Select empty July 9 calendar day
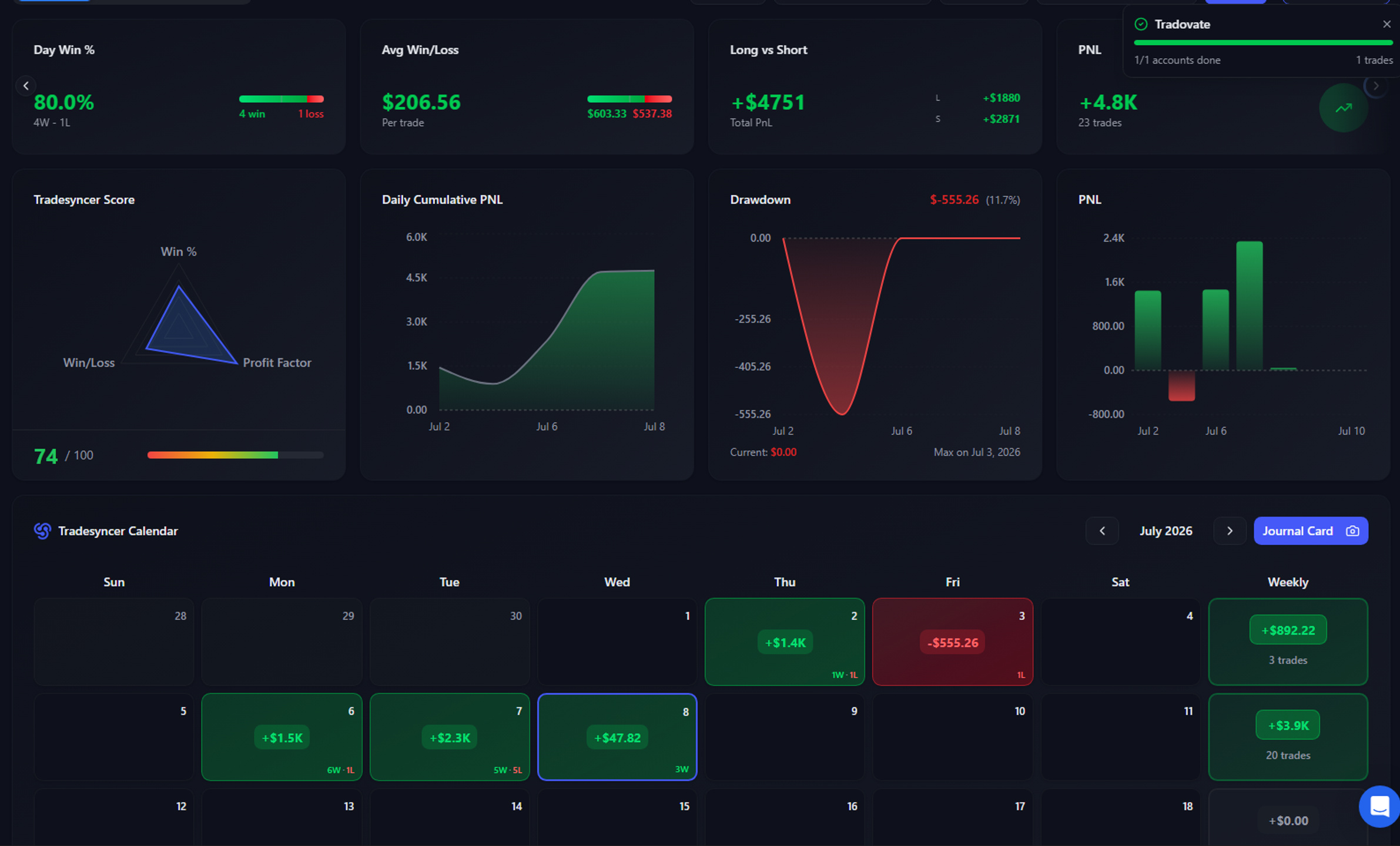The width and height of the screenshot is (1400, 846). 785,737
